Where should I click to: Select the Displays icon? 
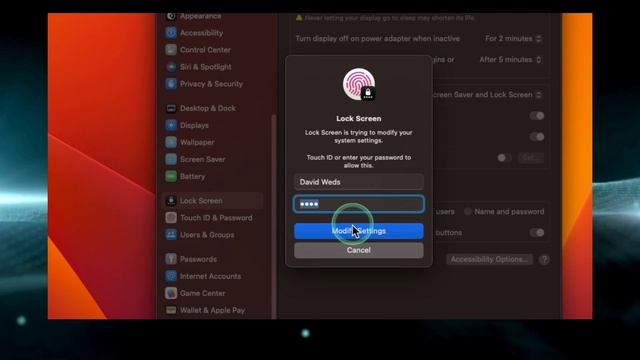click(171, 125)
